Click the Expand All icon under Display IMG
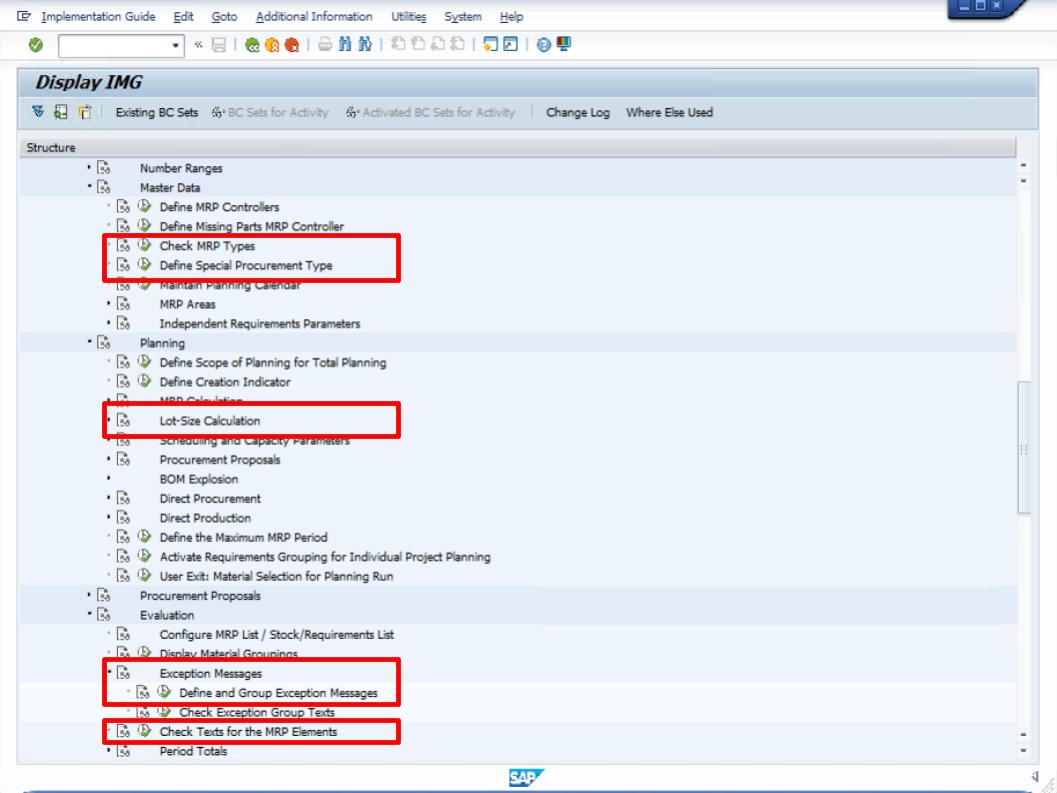This screenshot has width=1057, height=793. [x=38, y=112]
